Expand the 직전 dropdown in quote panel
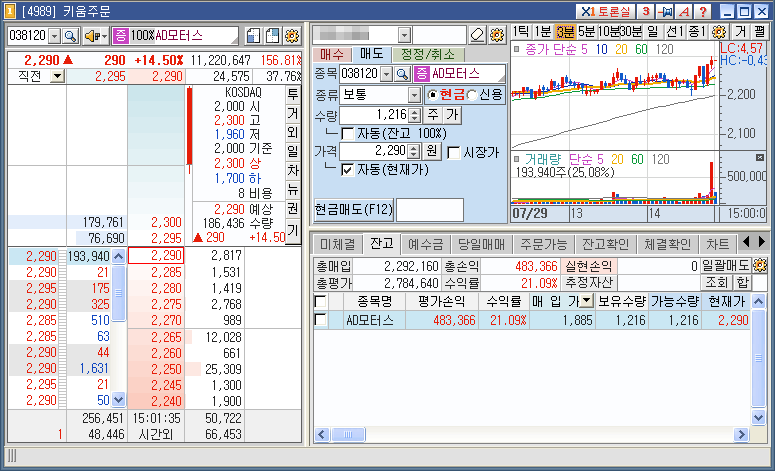775x471 pixels. [x=57, y=76]
